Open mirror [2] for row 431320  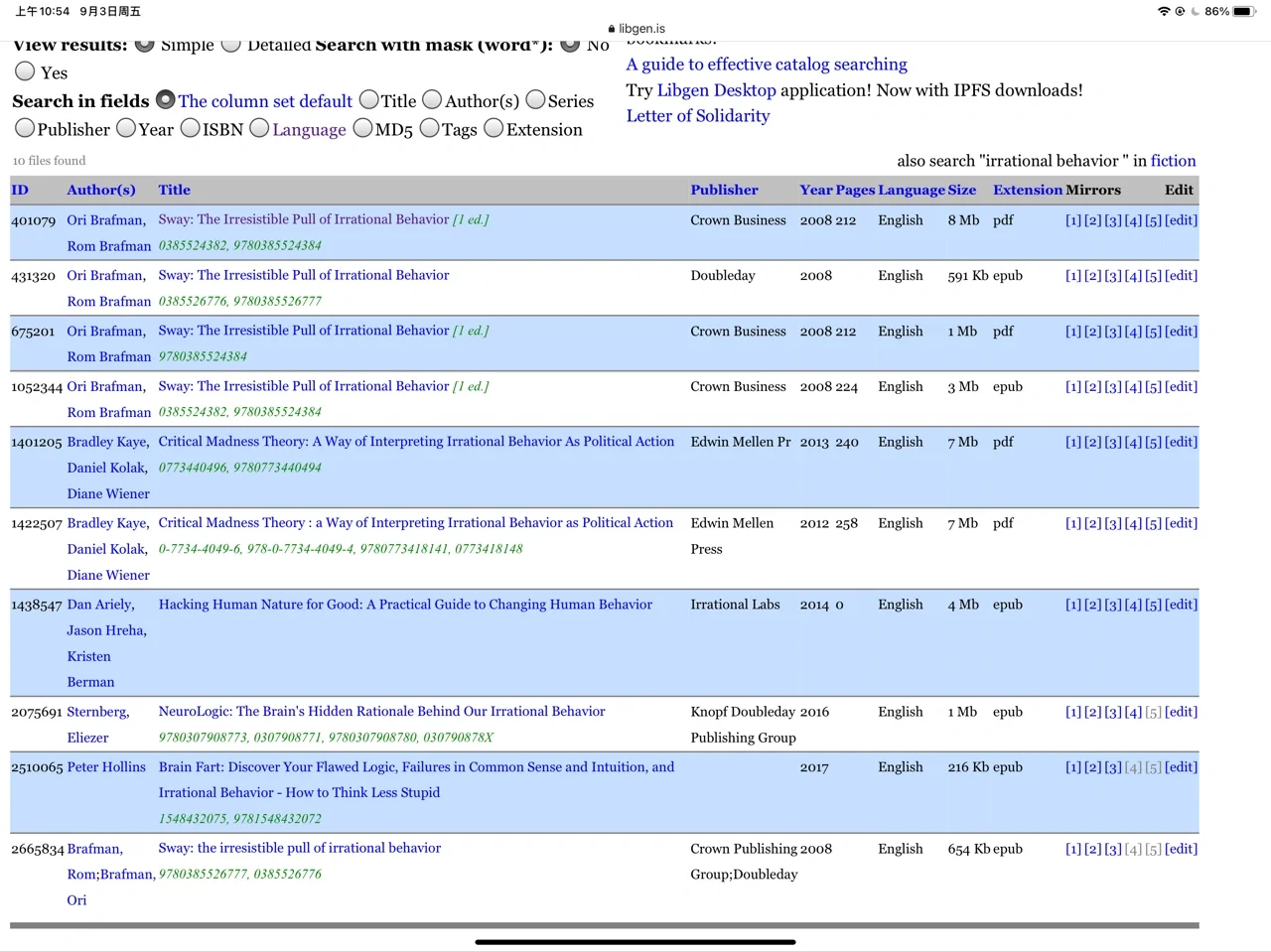point(1093,276)
